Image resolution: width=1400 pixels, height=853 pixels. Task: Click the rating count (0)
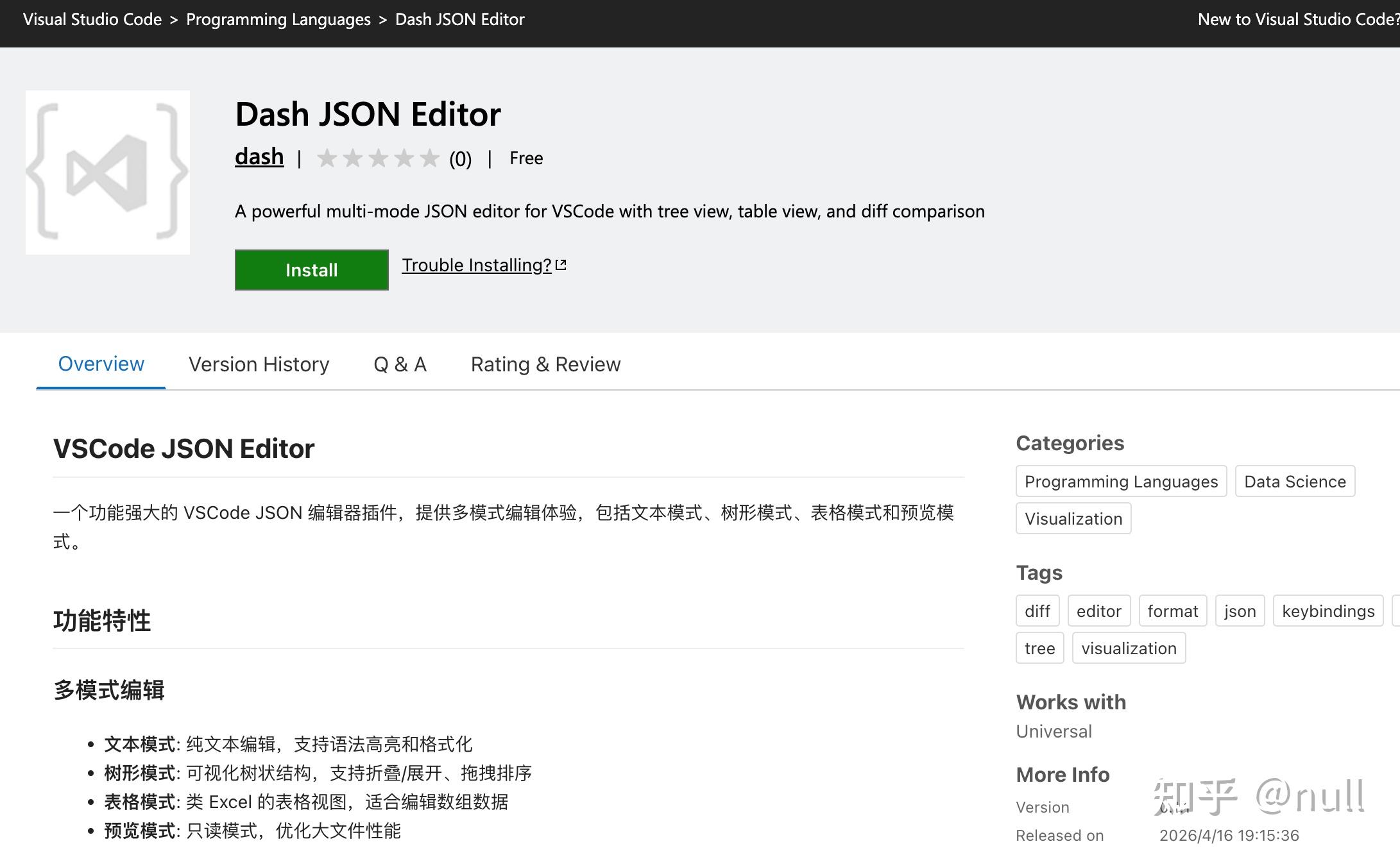[461, 158]
